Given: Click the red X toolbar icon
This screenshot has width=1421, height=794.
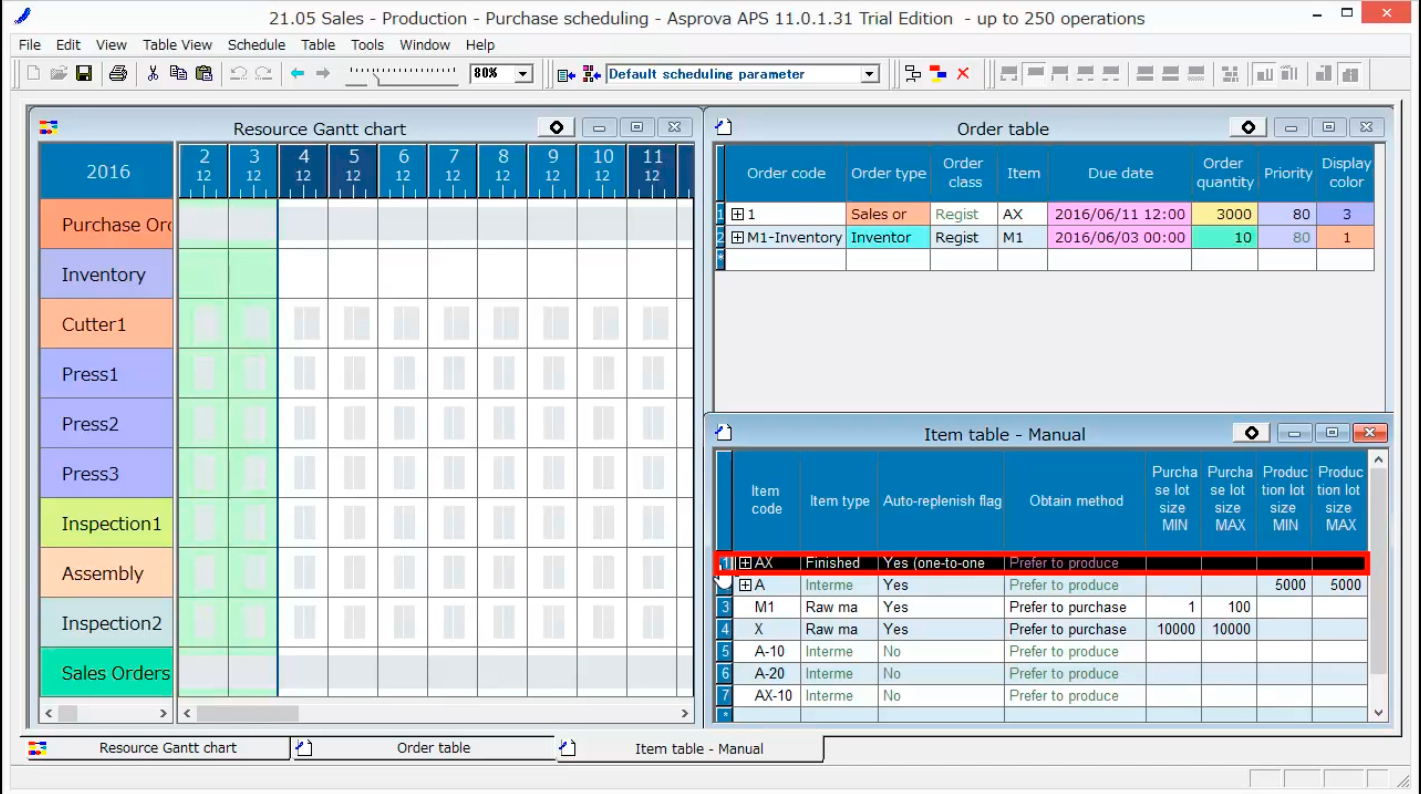Looking at the screenshot, I should click(x=963, y=74).
